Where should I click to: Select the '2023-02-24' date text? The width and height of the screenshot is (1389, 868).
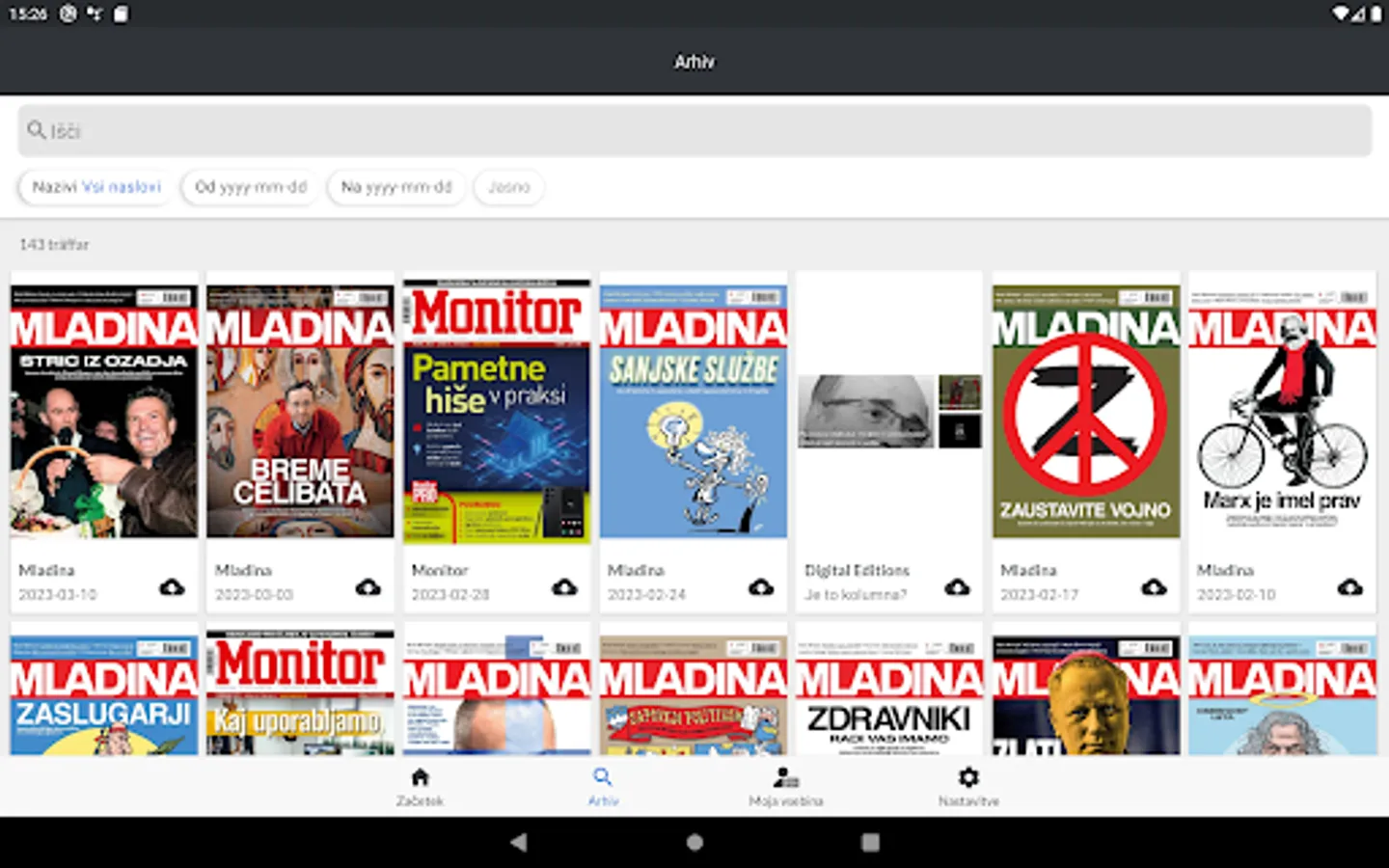[x=646, y=595]
